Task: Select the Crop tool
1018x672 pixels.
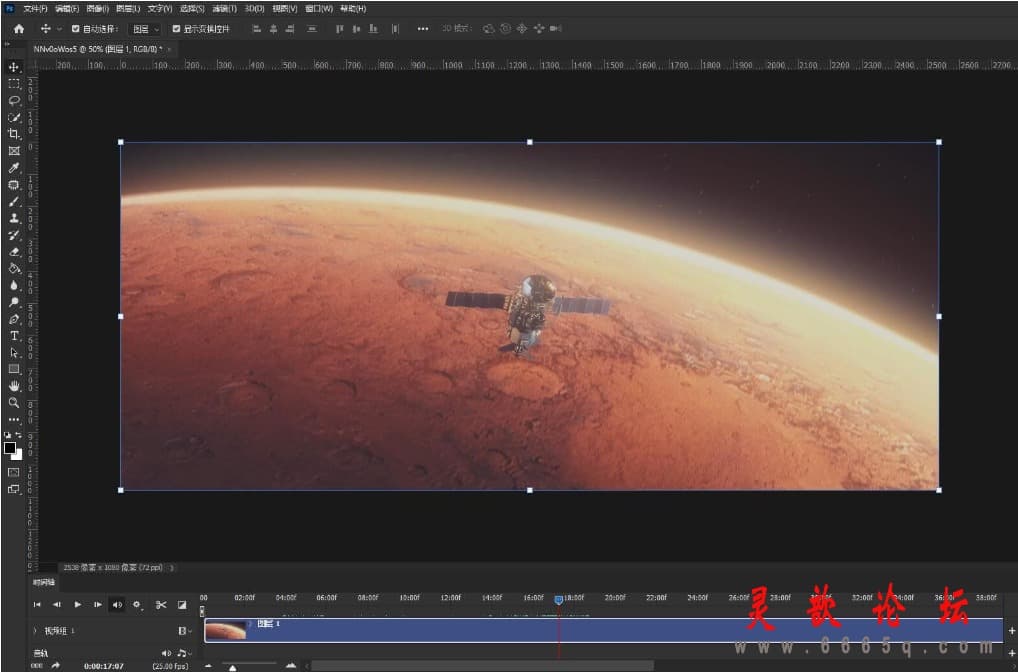Action: 14,134
